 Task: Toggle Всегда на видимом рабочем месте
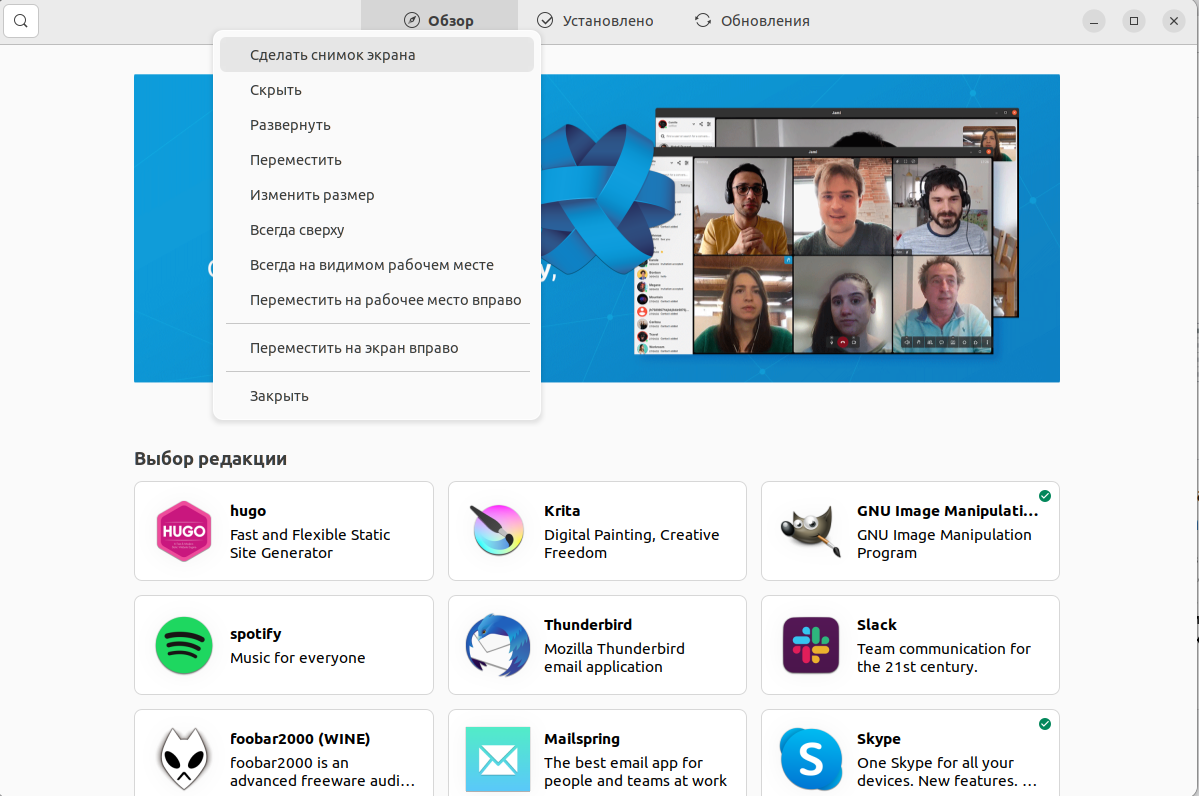click(x=377, y=265)
